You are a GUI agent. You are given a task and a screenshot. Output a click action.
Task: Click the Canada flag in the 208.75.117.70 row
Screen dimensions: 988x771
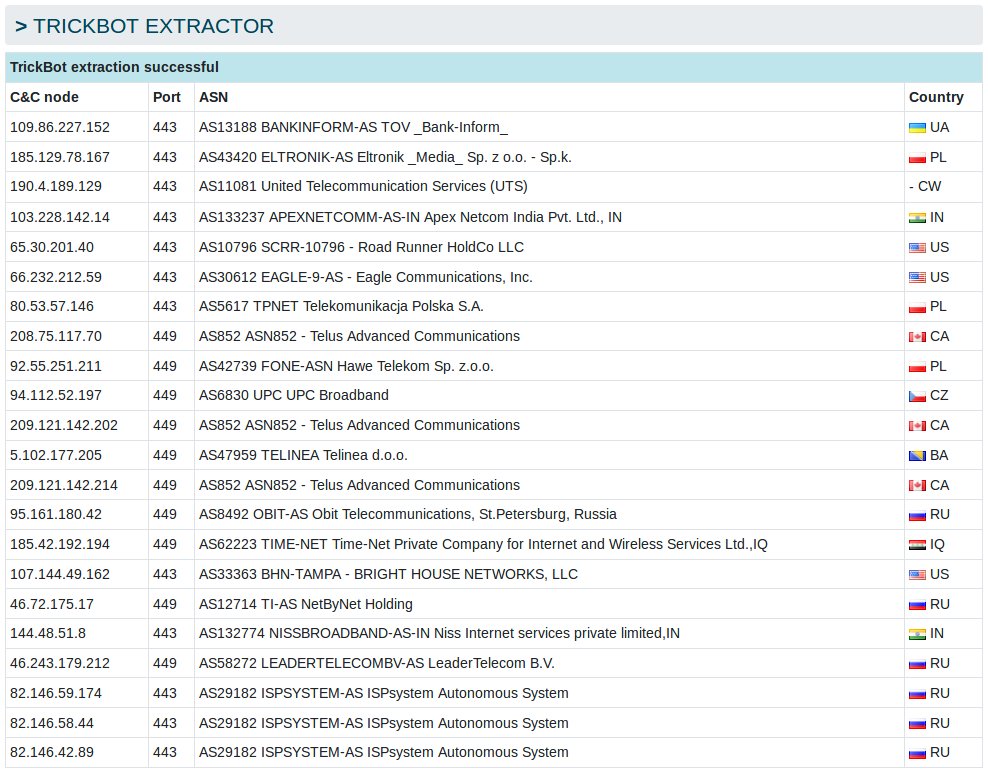[917, 337]
